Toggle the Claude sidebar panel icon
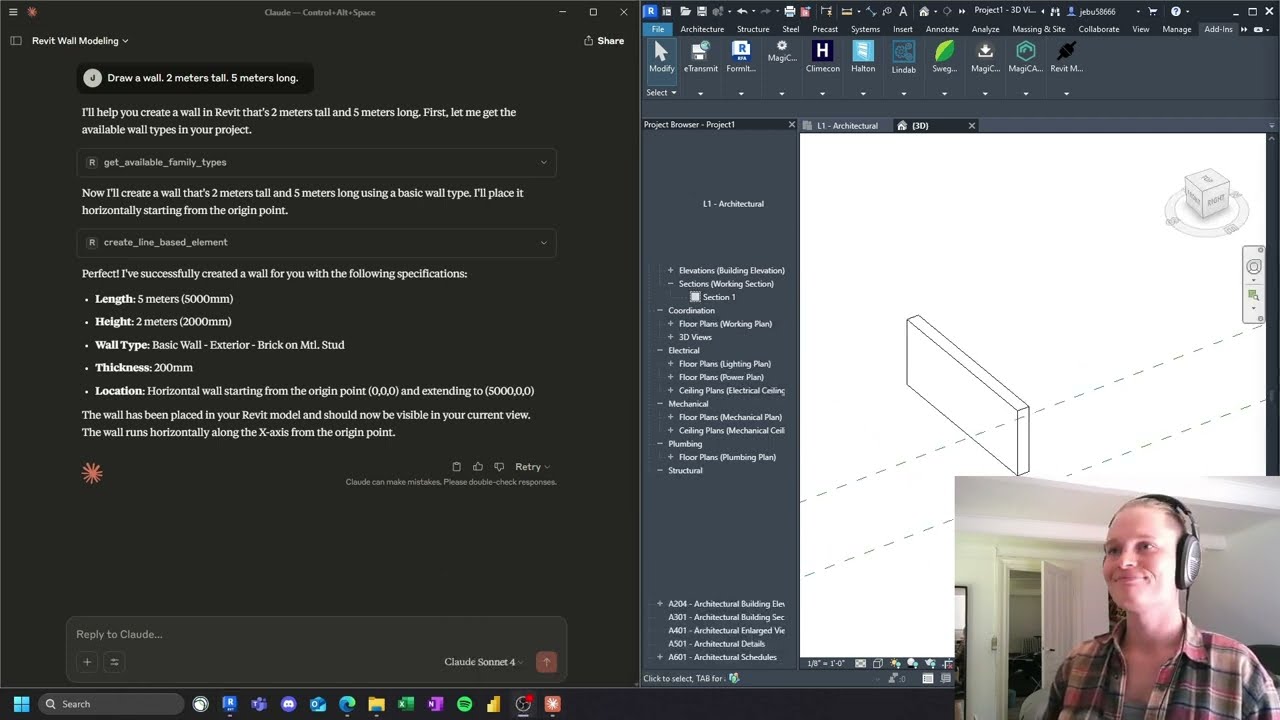Screen dimensions: 1280x720 pyautogui.click(x=15, y=41)
